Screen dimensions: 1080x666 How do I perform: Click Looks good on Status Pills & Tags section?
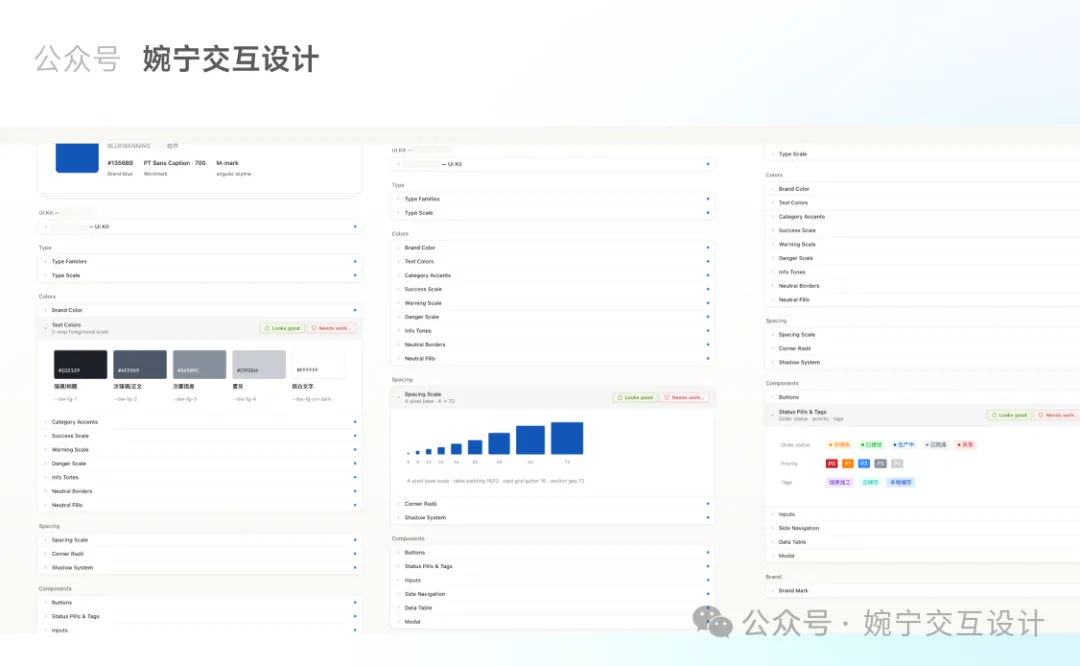(x=1009, y=415)
